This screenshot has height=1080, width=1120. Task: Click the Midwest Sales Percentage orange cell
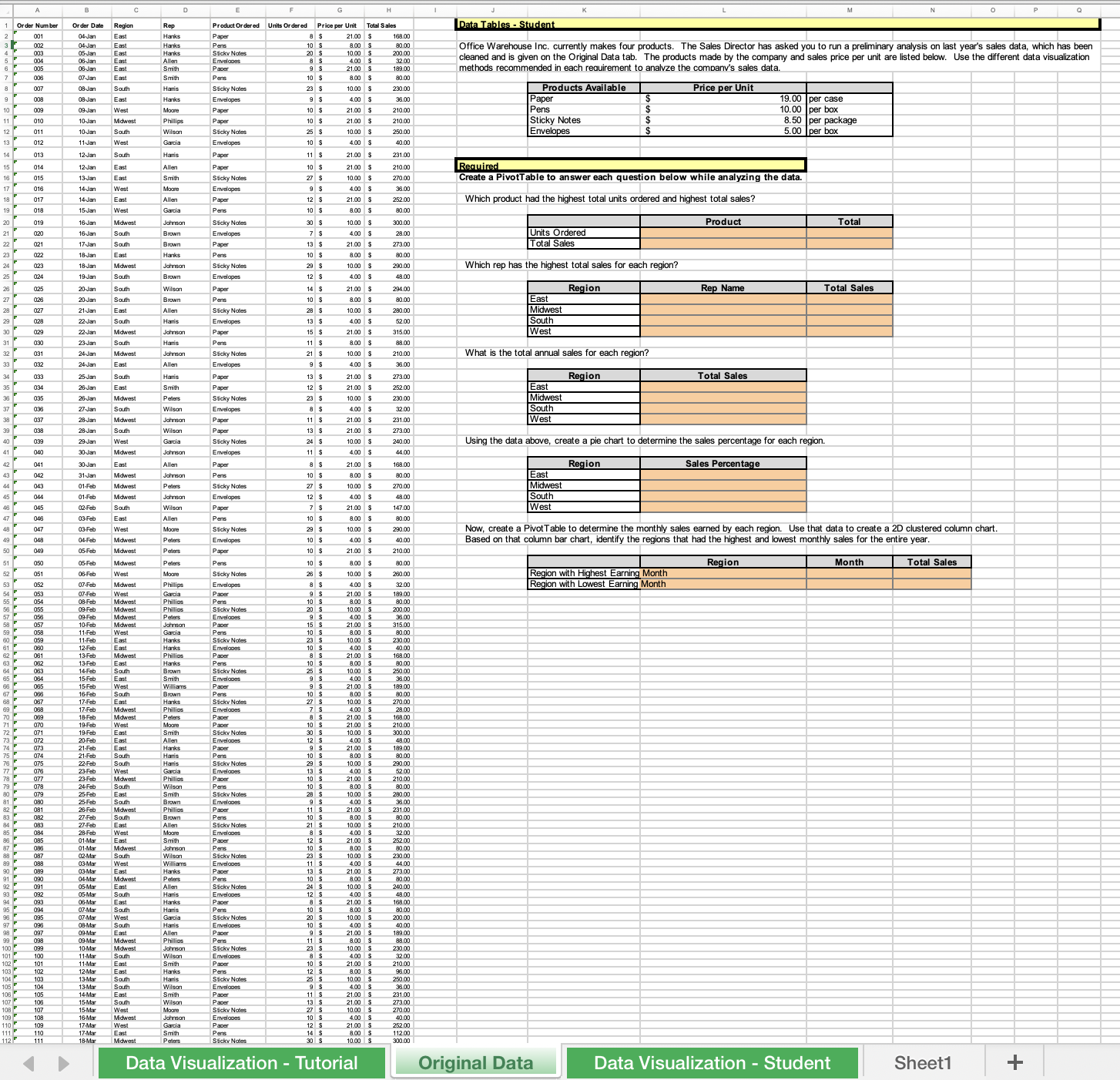(x=723, y=485)
